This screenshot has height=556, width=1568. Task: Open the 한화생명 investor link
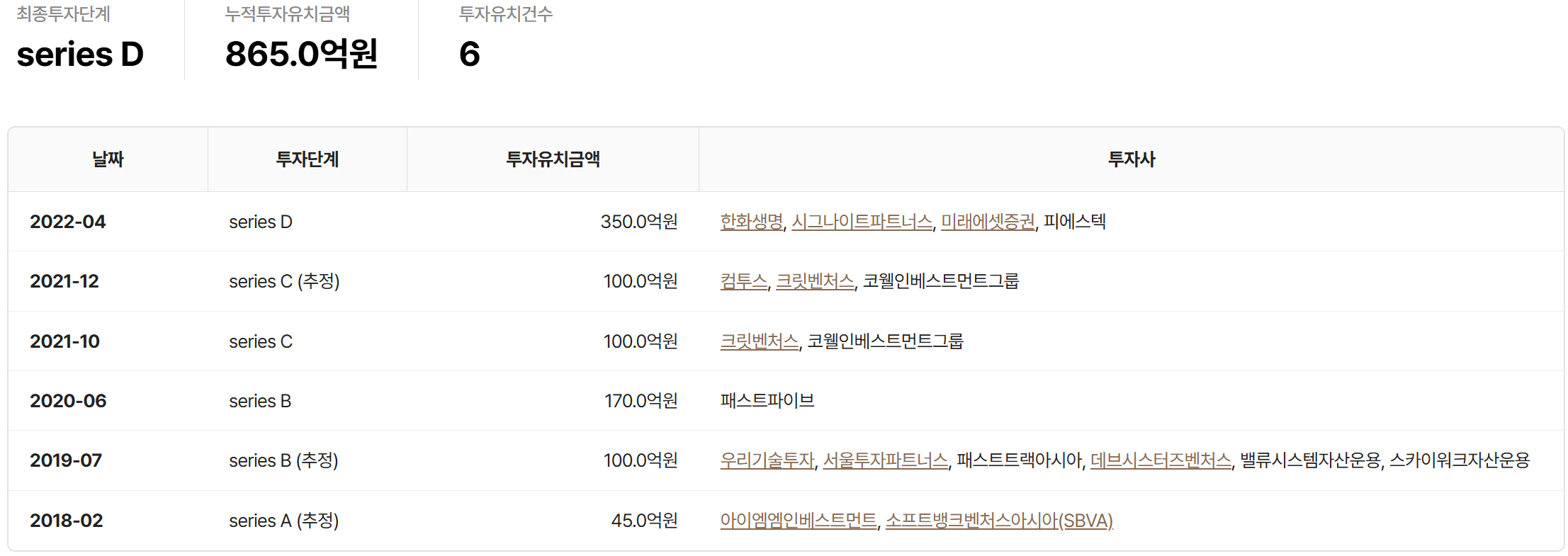751,222
